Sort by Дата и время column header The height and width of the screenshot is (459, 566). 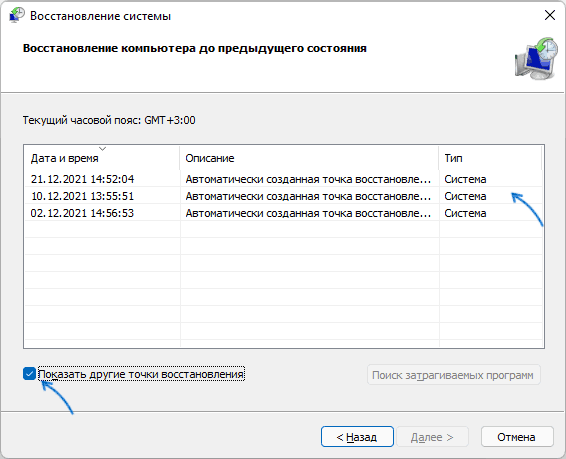[102, 158]
